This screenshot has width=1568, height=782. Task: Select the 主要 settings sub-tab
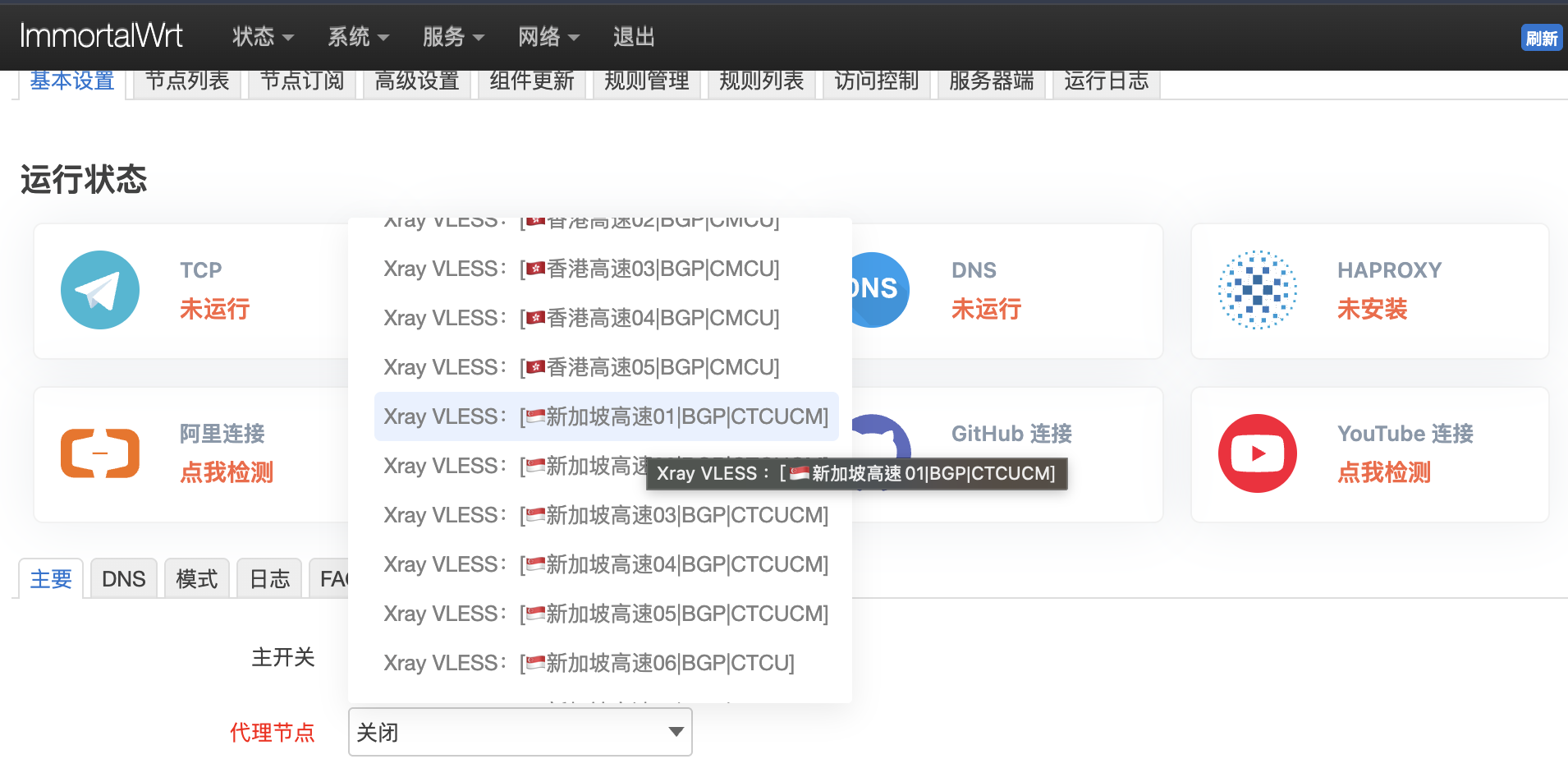[51, 579]
